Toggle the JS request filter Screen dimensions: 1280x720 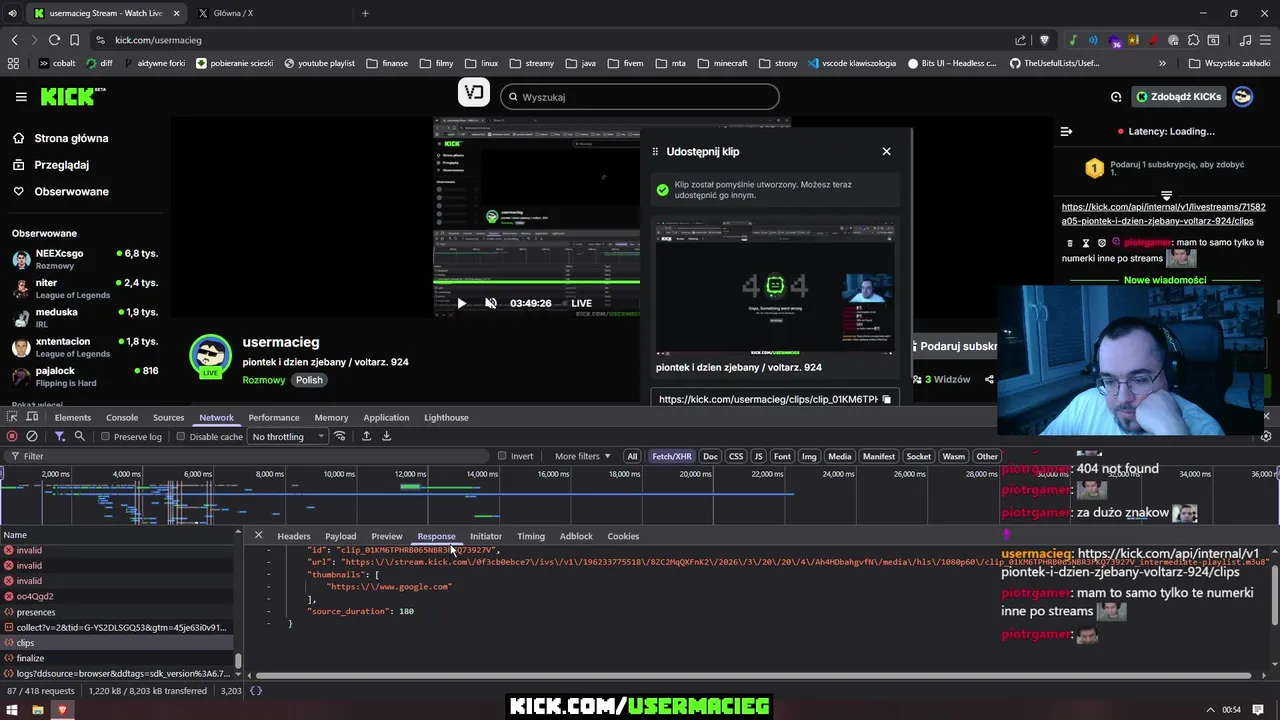758,456
